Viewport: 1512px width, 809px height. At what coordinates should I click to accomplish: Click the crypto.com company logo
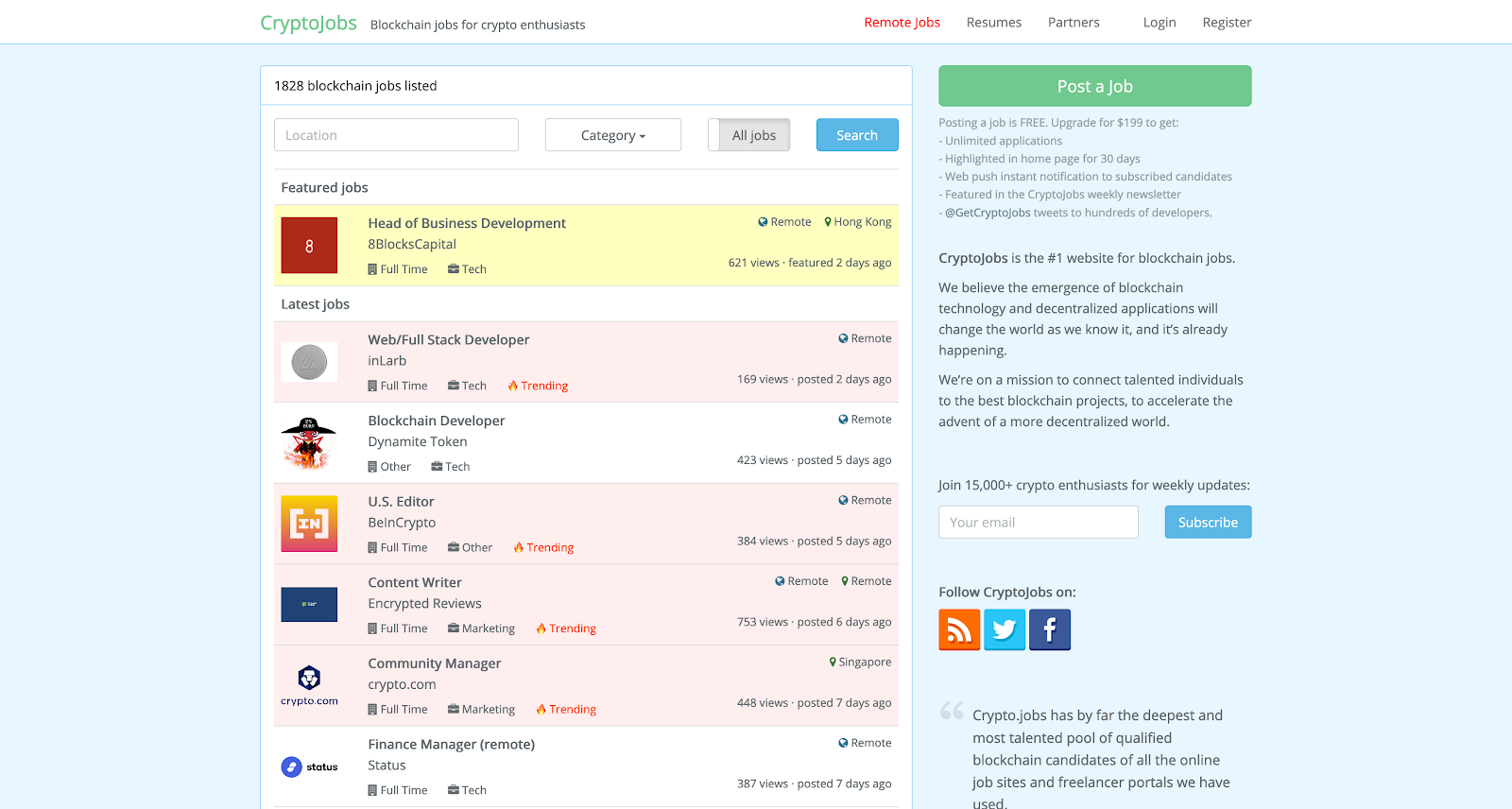pyautogui.click(x=309, y=685)
